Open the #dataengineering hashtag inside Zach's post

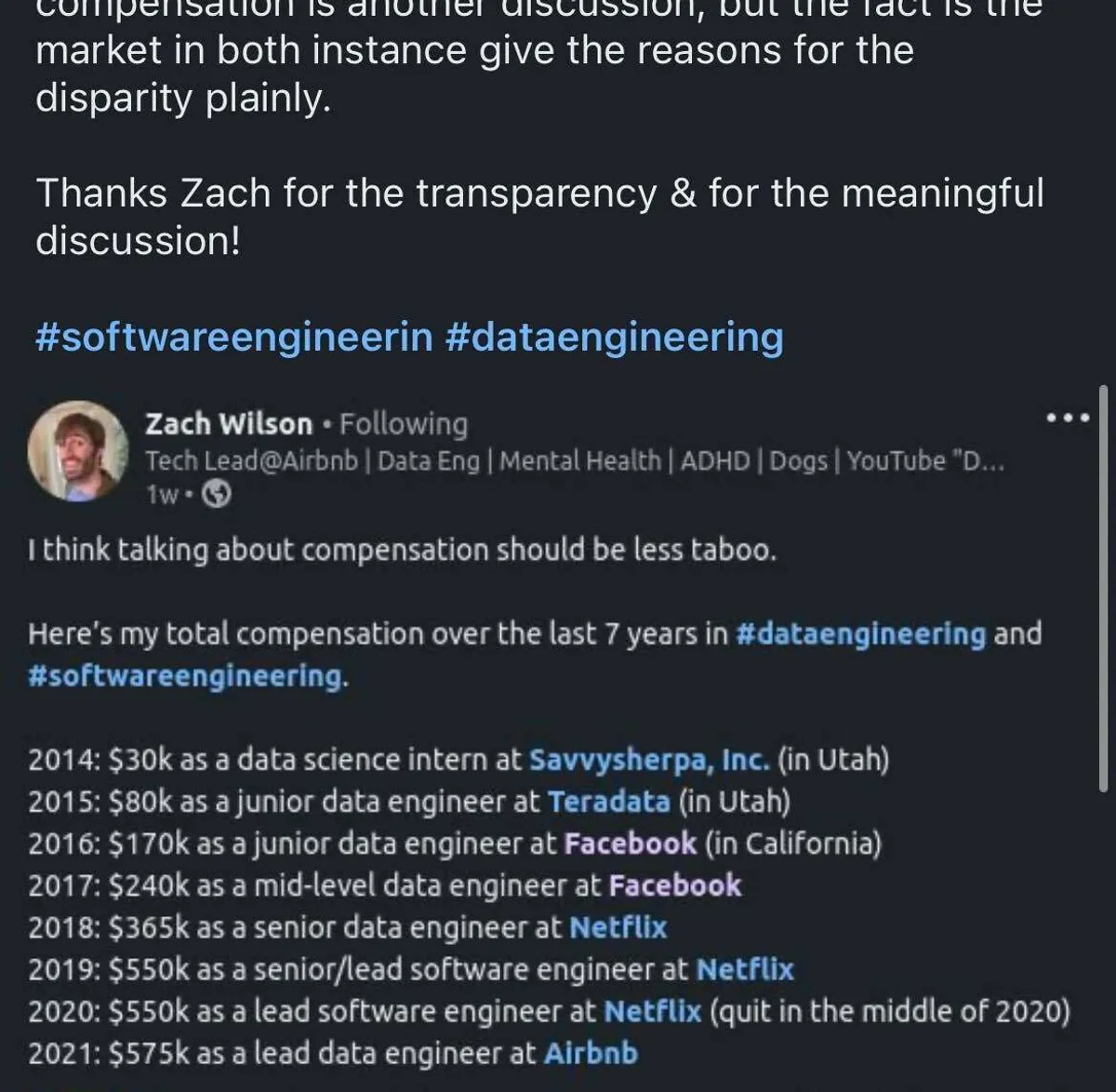860,633
